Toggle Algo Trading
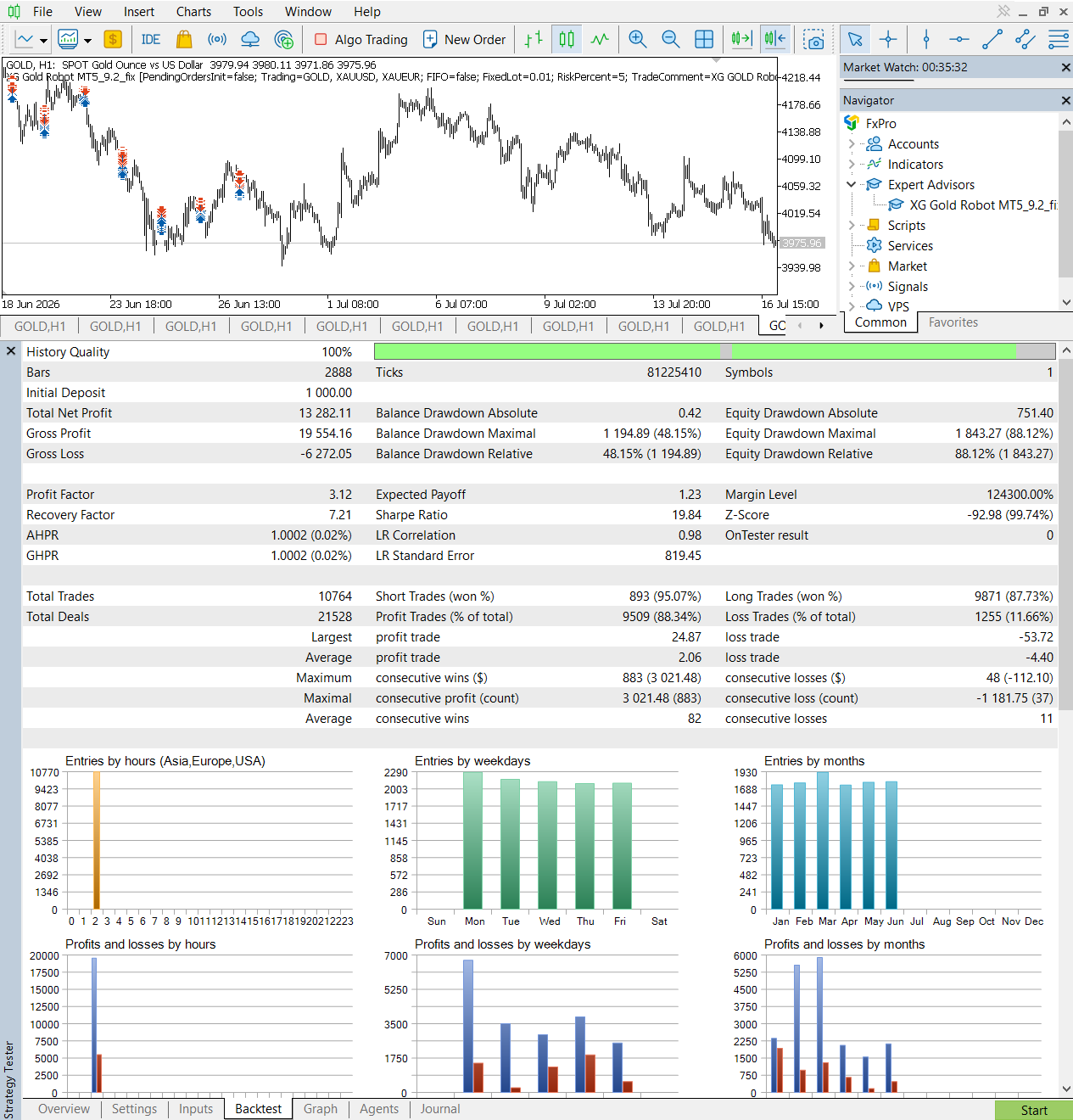 360,40
